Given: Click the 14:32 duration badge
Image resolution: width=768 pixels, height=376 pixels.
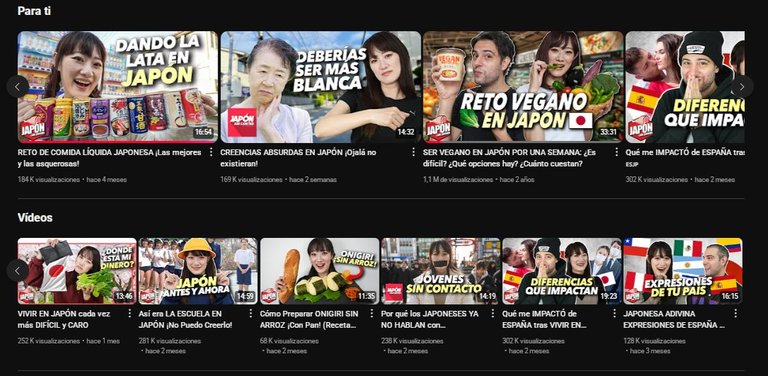Looking at the screenshot, I should tap(406, 132).
